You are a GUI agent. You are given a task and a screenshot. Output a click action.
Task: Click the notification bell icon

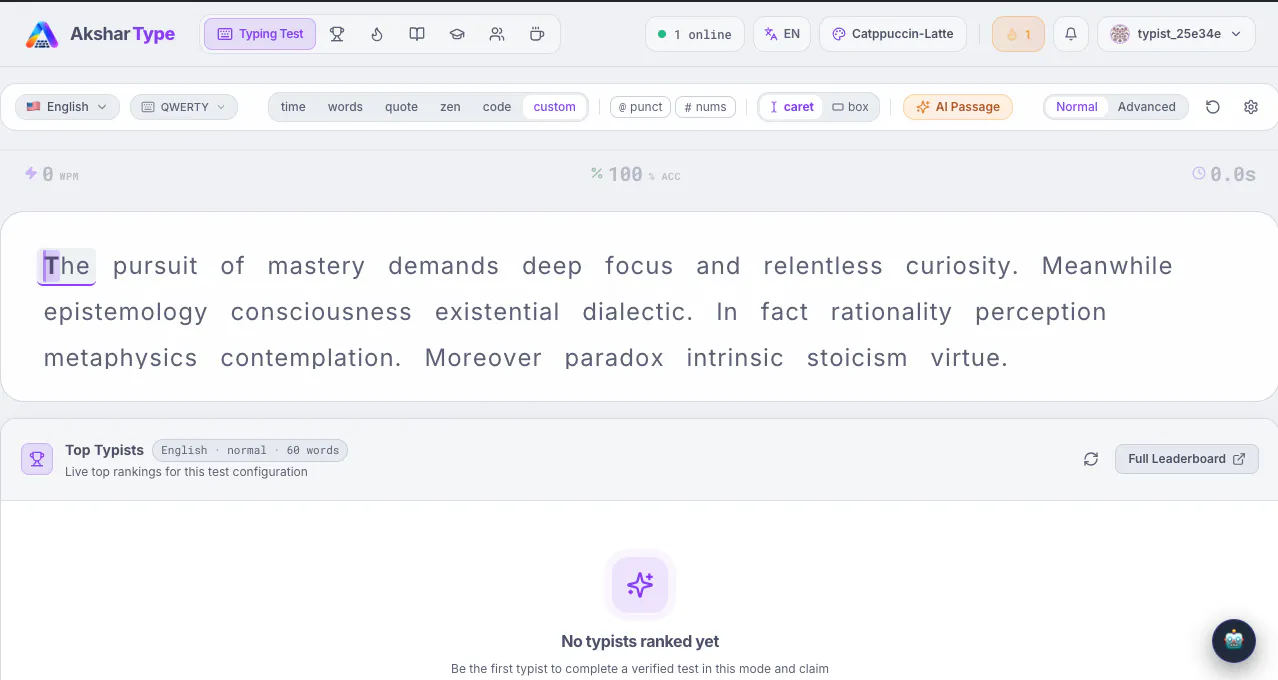tap(1071, 34)
